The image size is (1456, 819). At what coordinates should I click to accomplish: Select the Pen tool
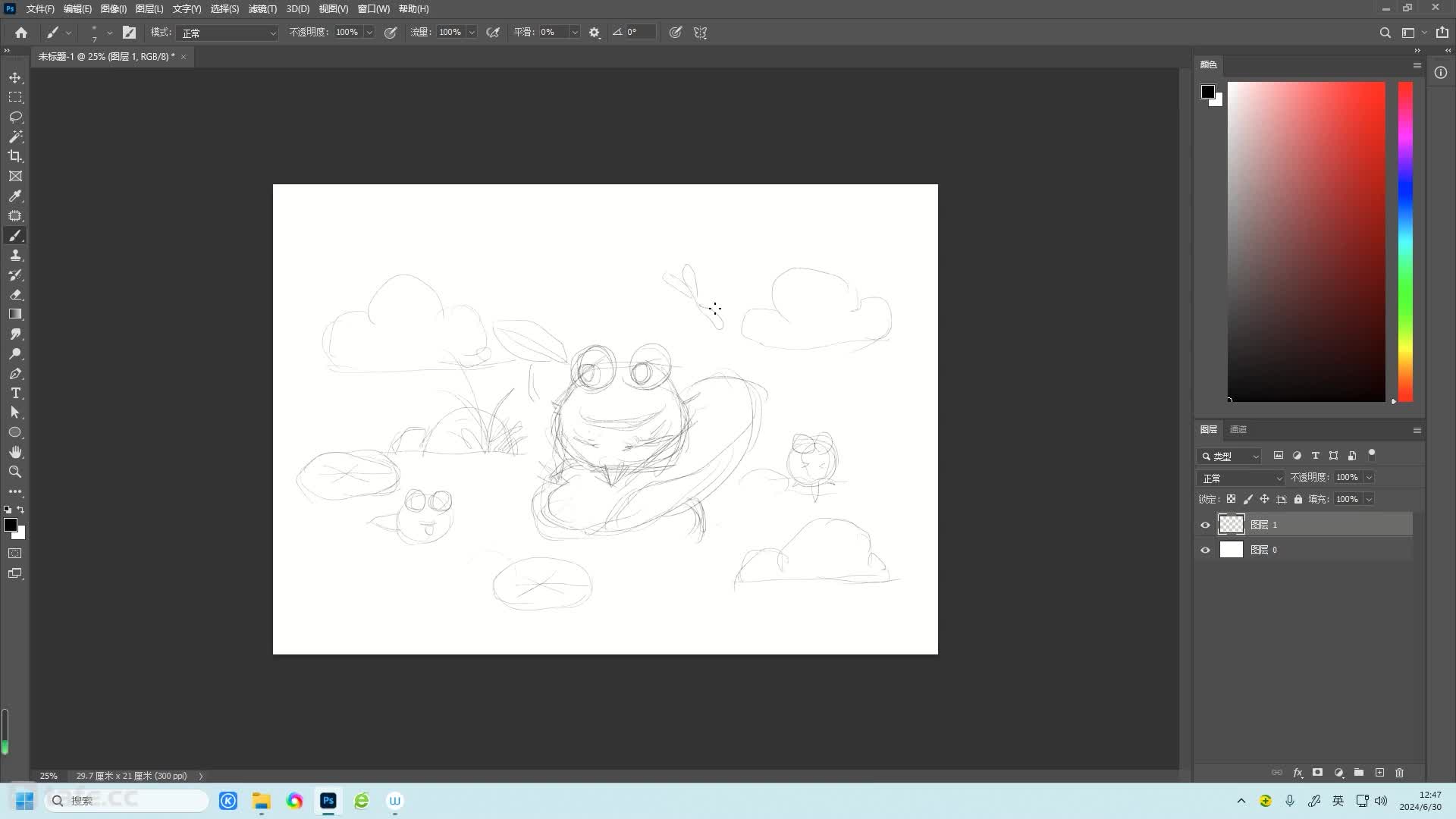[15, 373]
